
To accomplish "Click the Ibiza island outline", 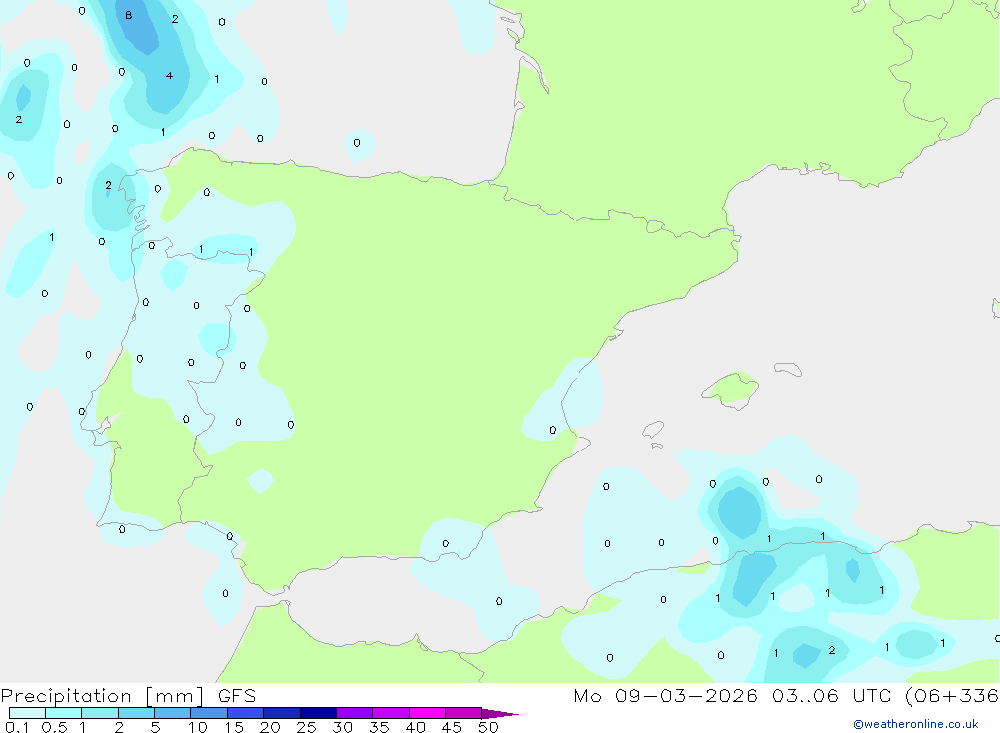I will [x=653, y=430].
